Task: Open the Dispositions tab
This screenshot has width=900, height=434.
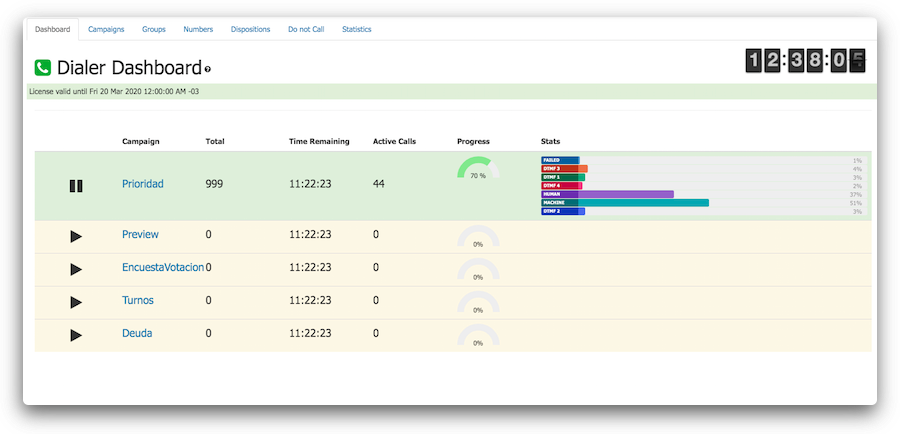Action: [250, 30]
